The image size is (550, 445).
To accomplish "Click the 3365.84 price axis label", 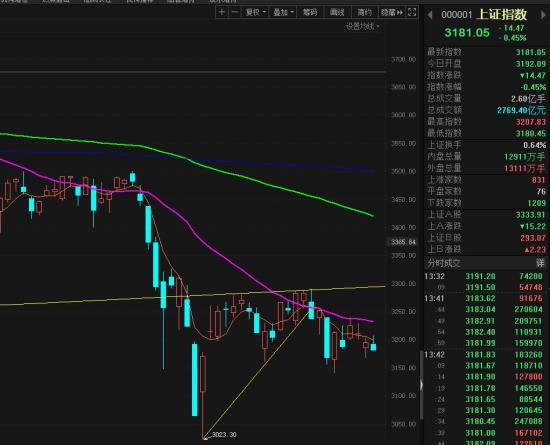I will (403, 242).
